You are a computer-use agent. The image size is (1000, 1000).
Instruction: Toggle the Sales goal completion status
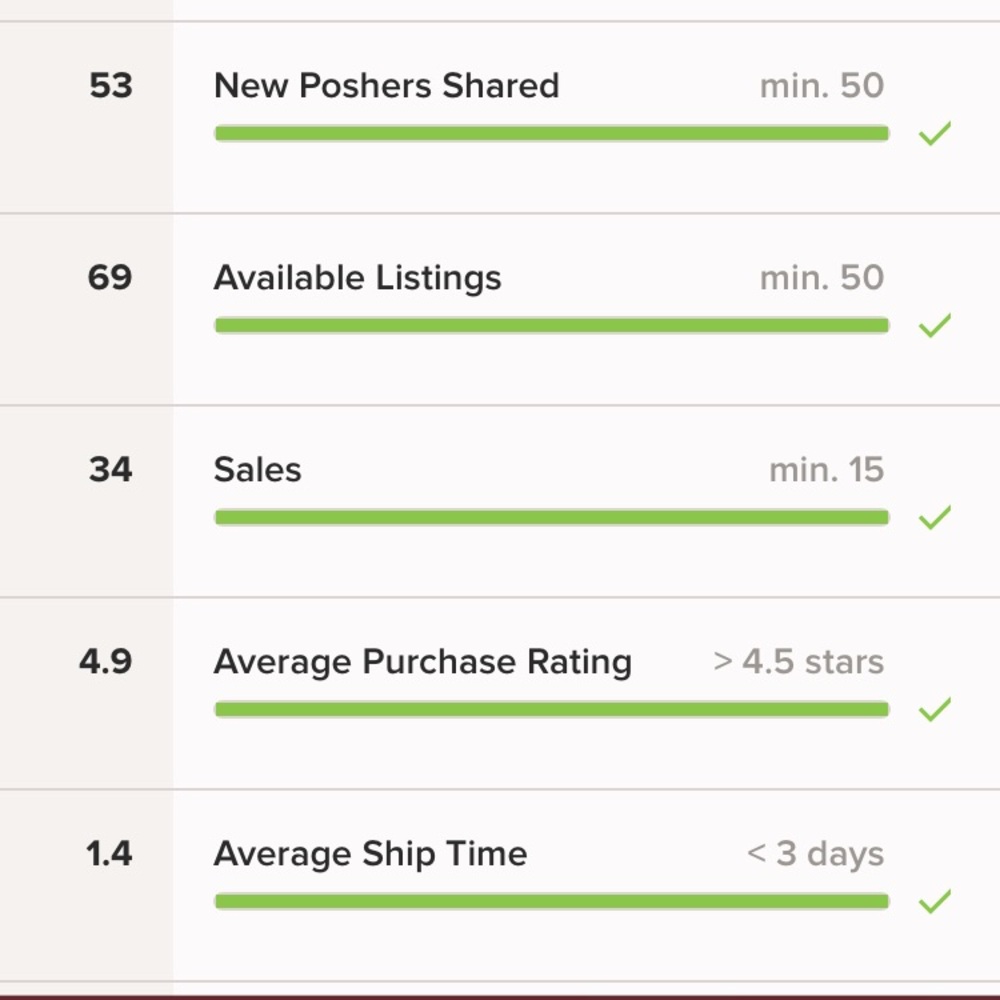[936, 516]
